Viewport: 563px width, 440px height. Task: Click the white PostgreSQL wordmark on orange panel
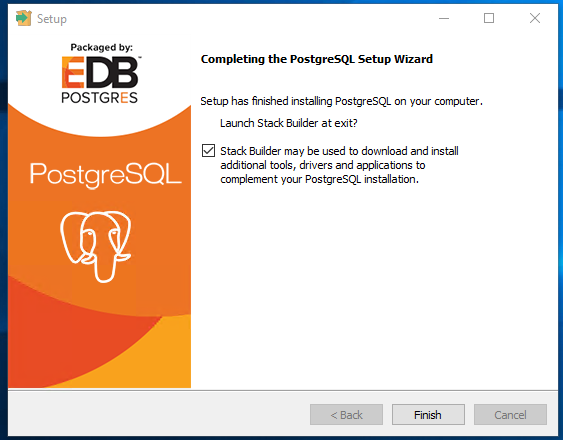[x=106, y=175]
